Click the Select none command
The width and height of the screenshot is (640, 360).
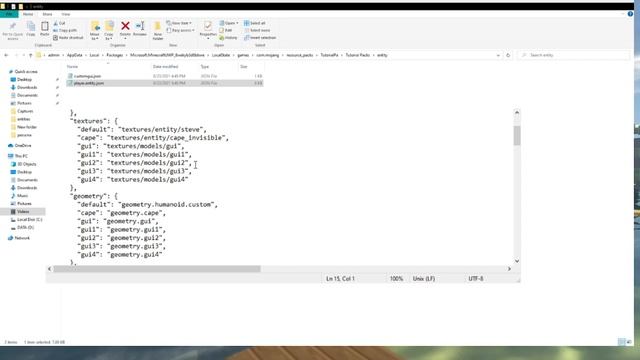257,30
